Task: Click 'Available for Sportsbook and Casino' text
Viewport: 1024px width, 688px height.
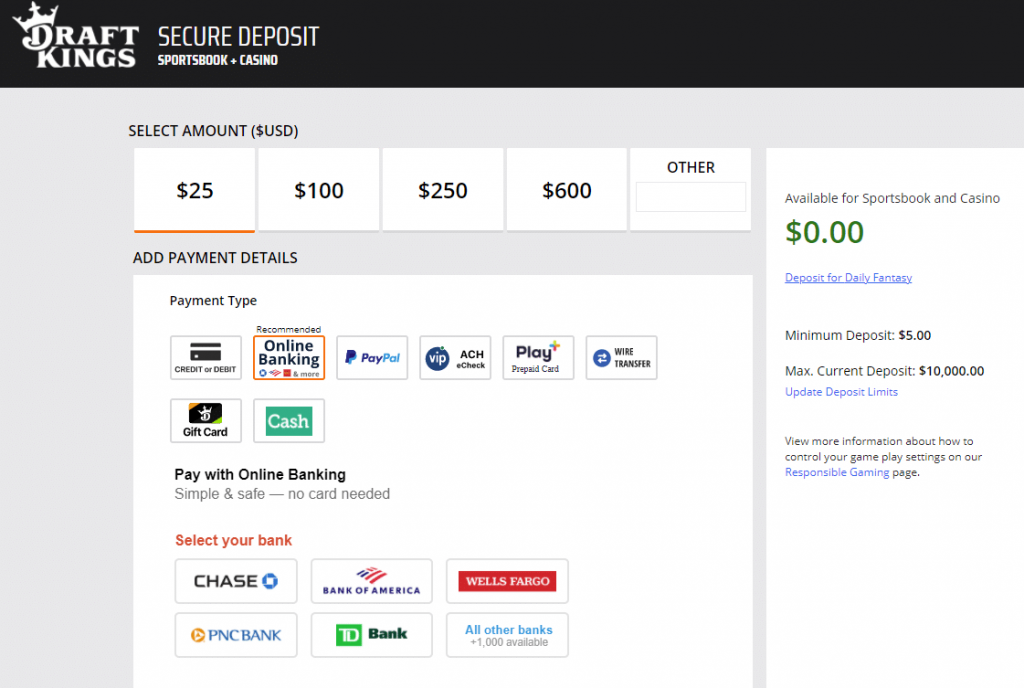Action: (892, 198)
